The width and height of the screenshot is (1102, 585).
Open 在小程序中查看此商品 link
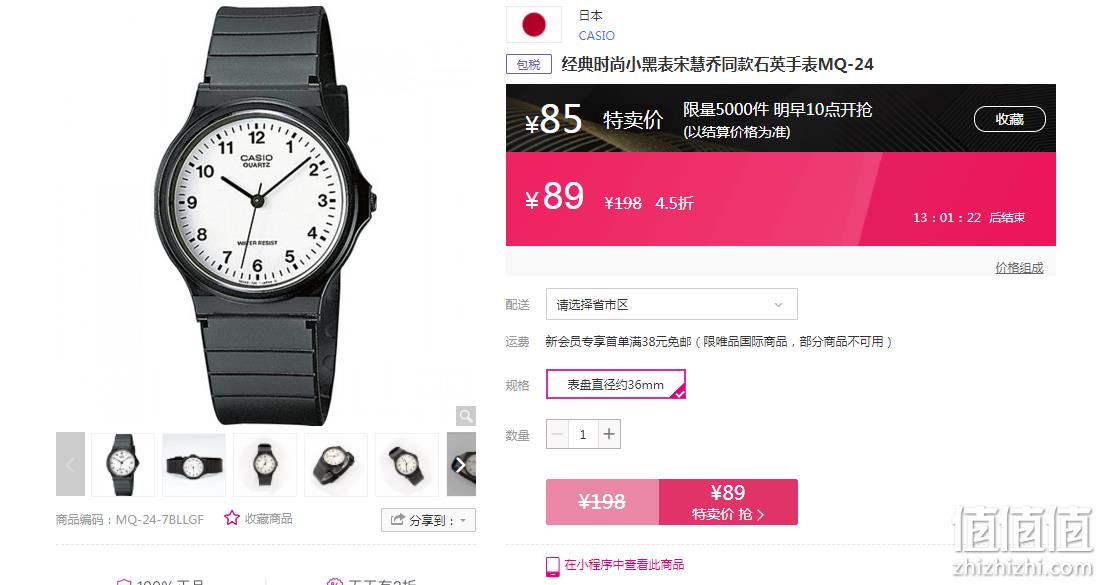pos(624,565)
